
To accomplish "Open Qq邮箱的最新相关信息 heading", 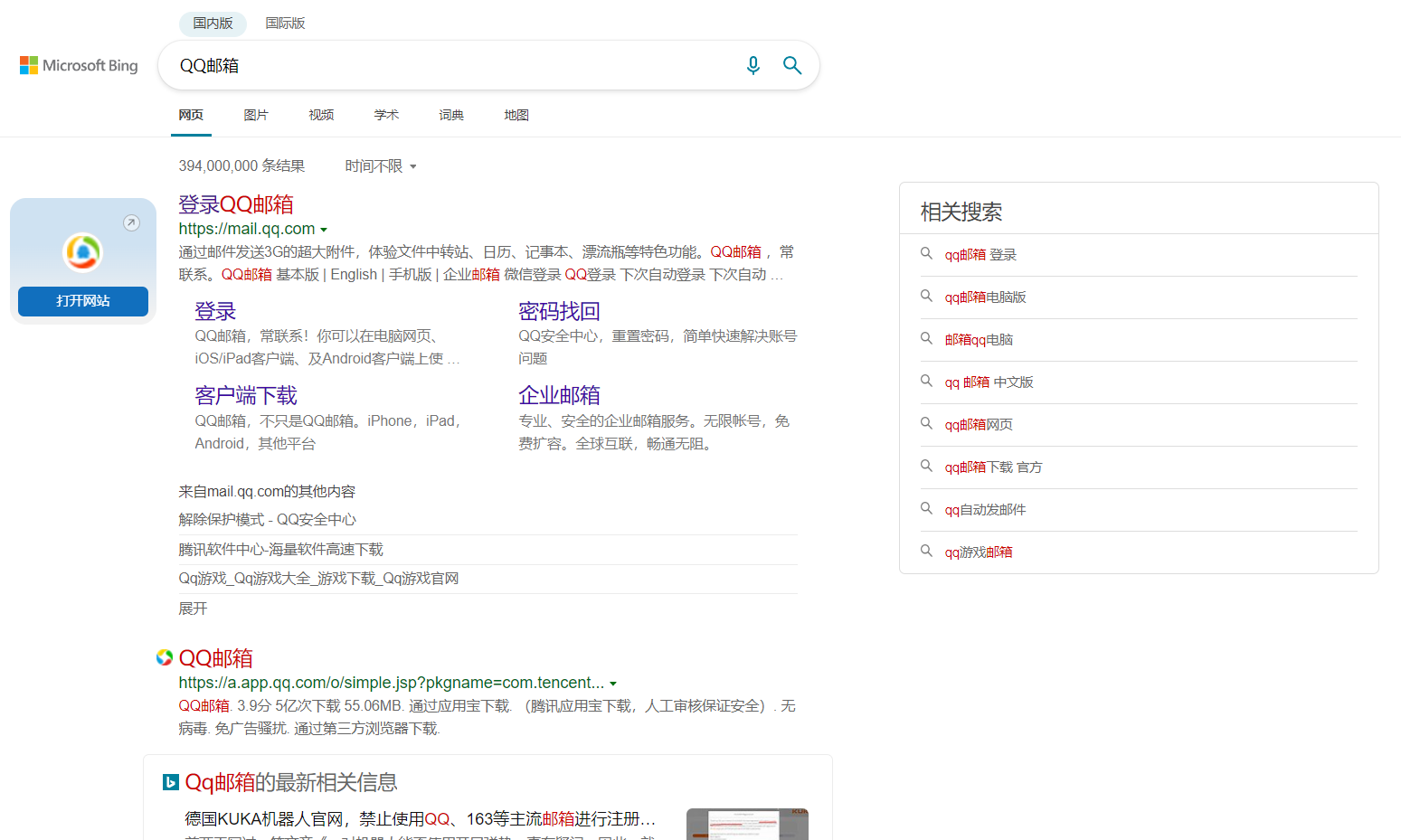I will pos(291,782).
